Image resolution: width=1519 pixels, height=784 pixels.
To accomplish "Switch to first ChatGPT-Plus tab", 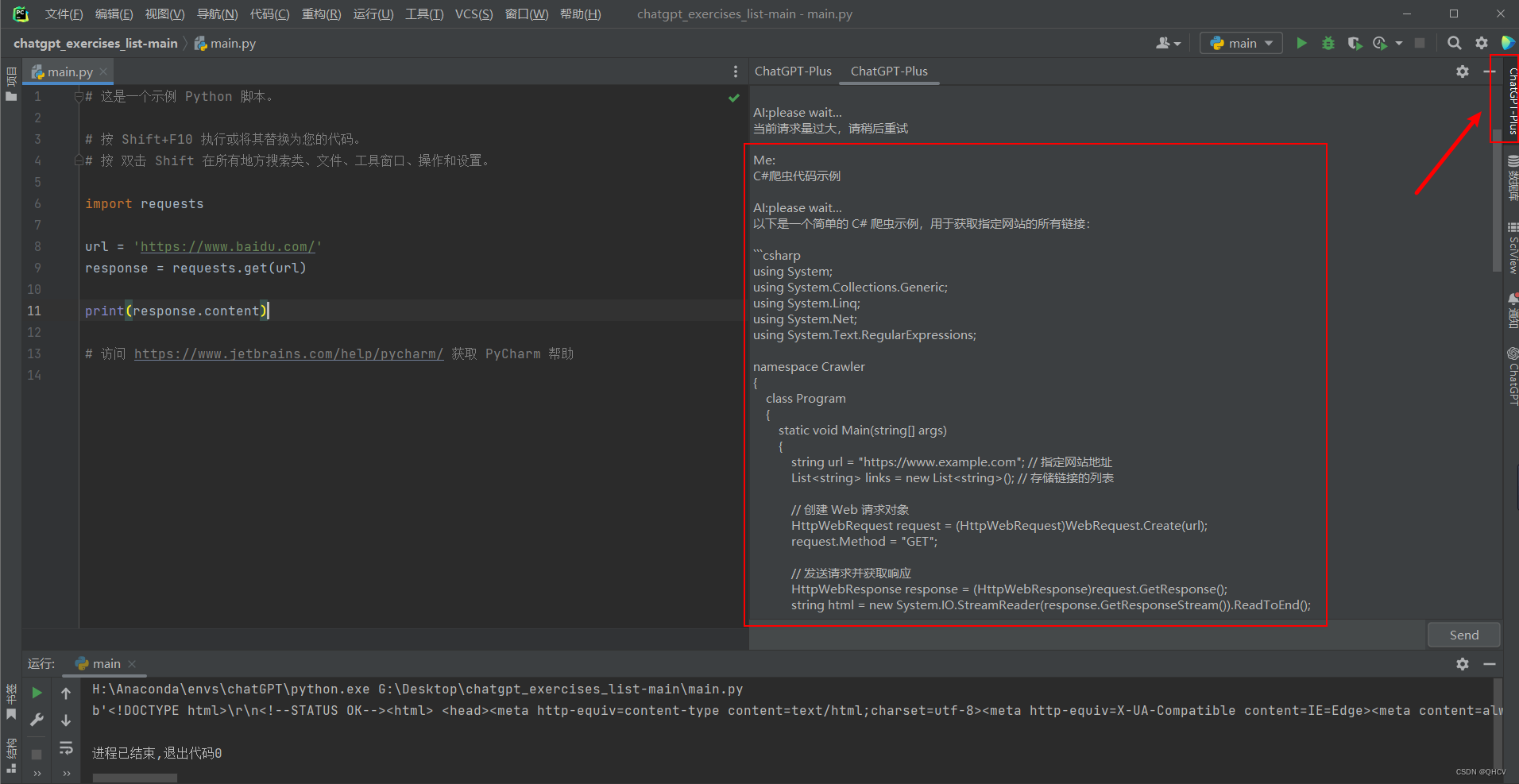I will pos(793,71).
